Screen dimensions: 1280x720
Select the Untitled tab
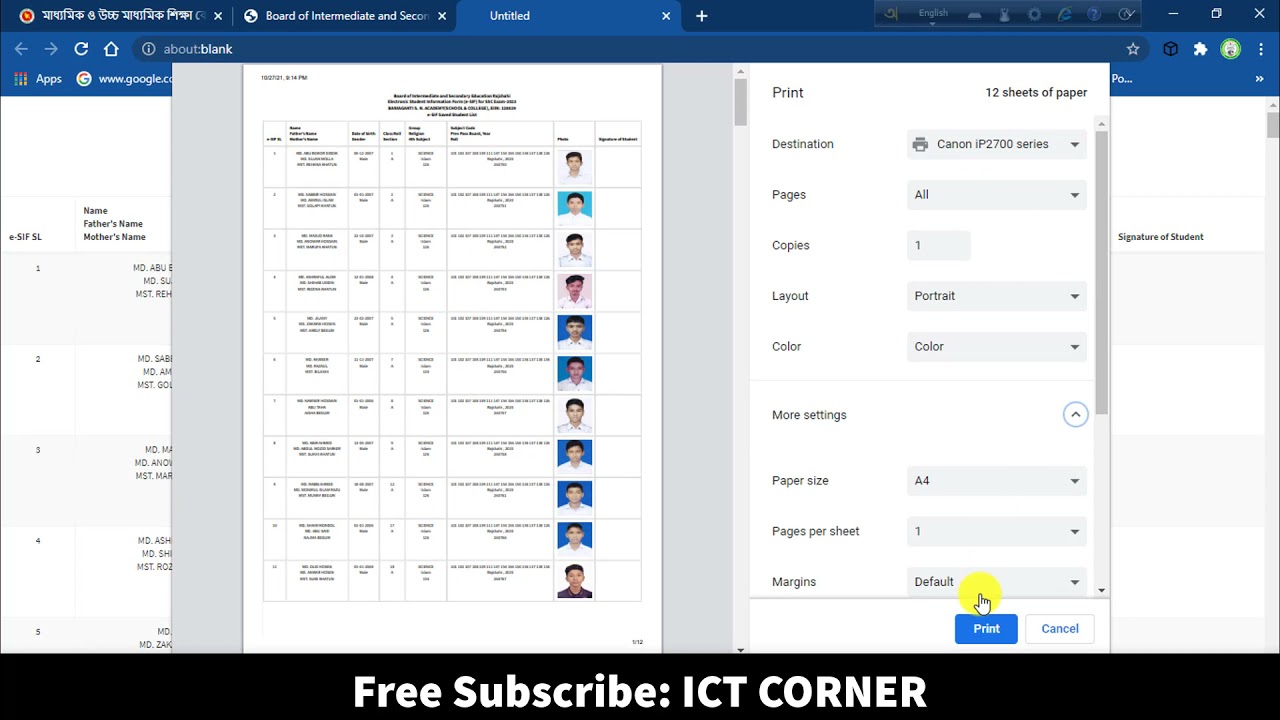[x=569, y=16]
